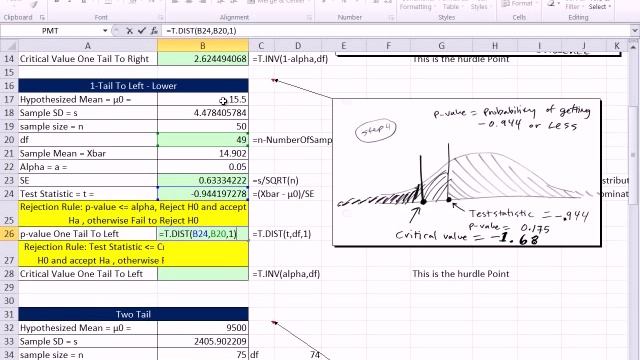This screenshot has width=640, height=360.
Task: Click formula note =(Xbar - µ0)/SE
Action: [x=284, y=194]
